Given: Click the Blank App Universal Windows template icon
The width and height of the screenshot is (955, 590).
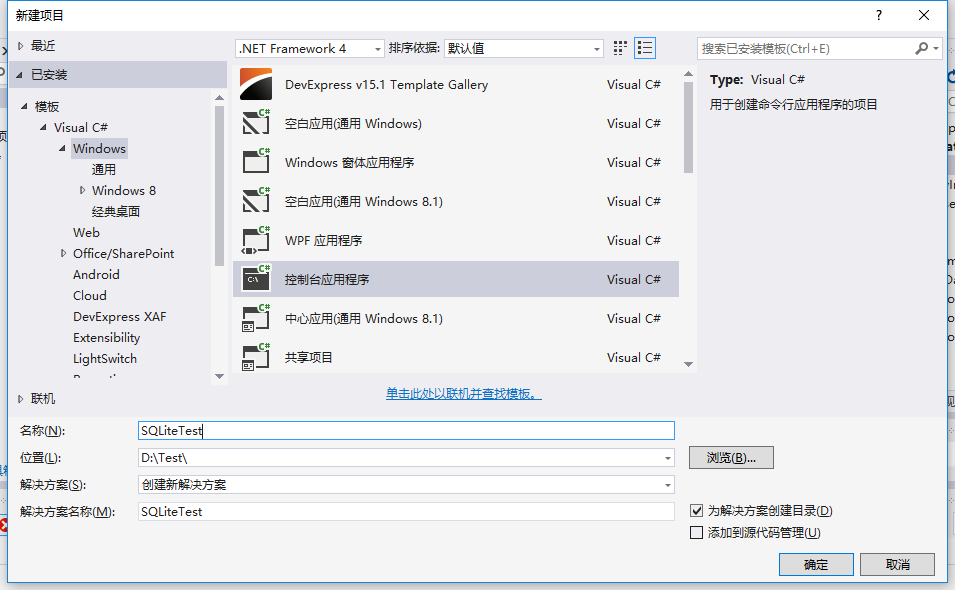Looking at the screenshot, I should (x=256, y=123).
